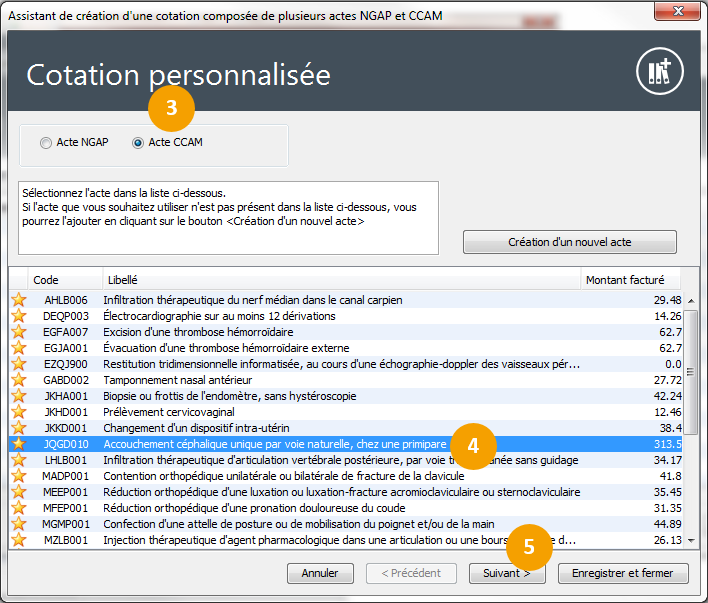Click star icon beside MADP001 row

point(17,476)
